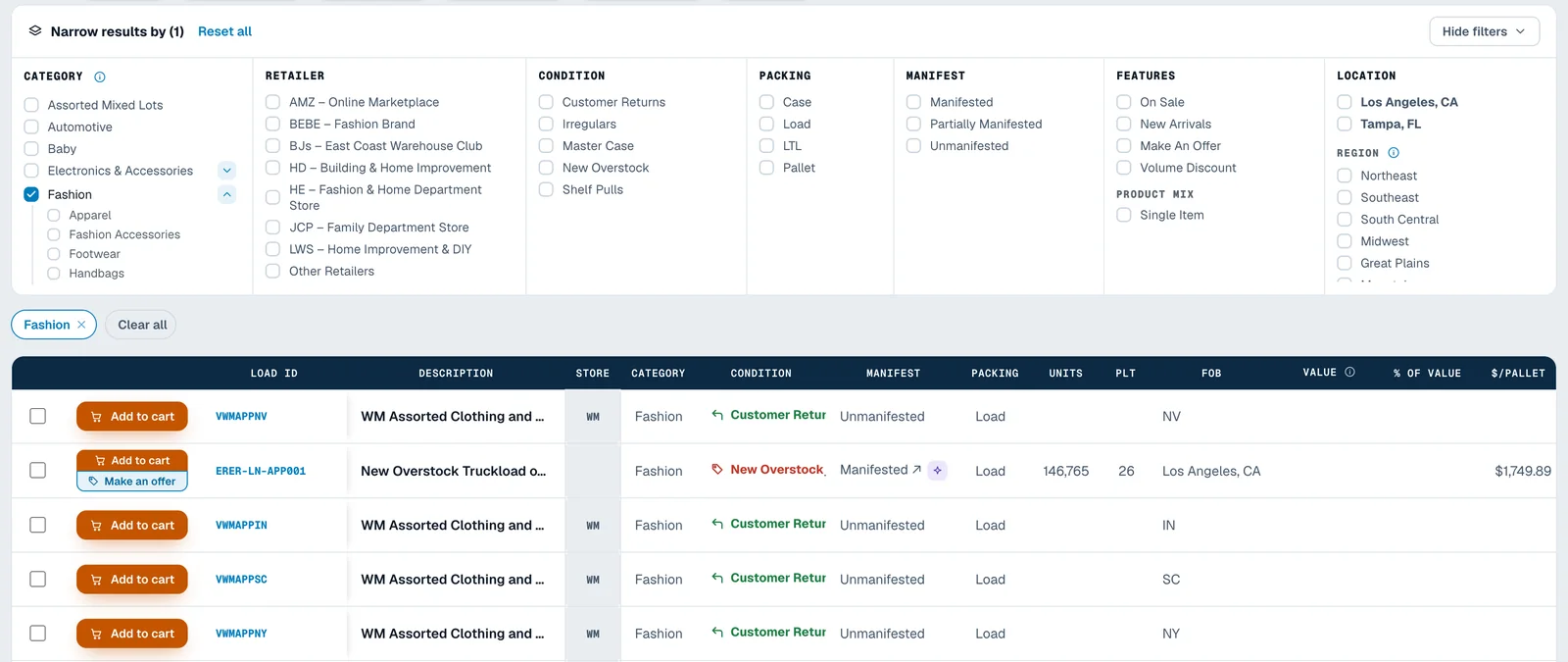Image resolution: width=1568 pixels, height=662 pixels.
Task: Tick the Pallet packing checkbox
Action: coord(766,168)
